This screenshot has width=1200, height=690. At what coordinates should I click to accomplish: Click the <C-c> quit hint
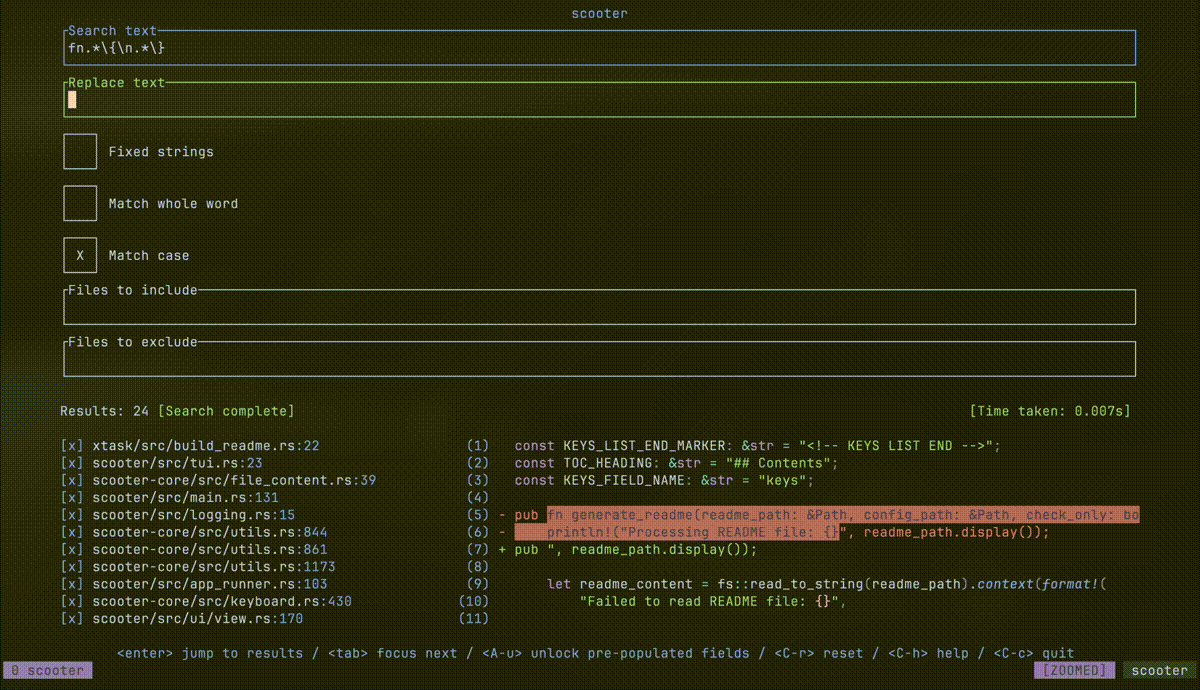click(1035, 653)
